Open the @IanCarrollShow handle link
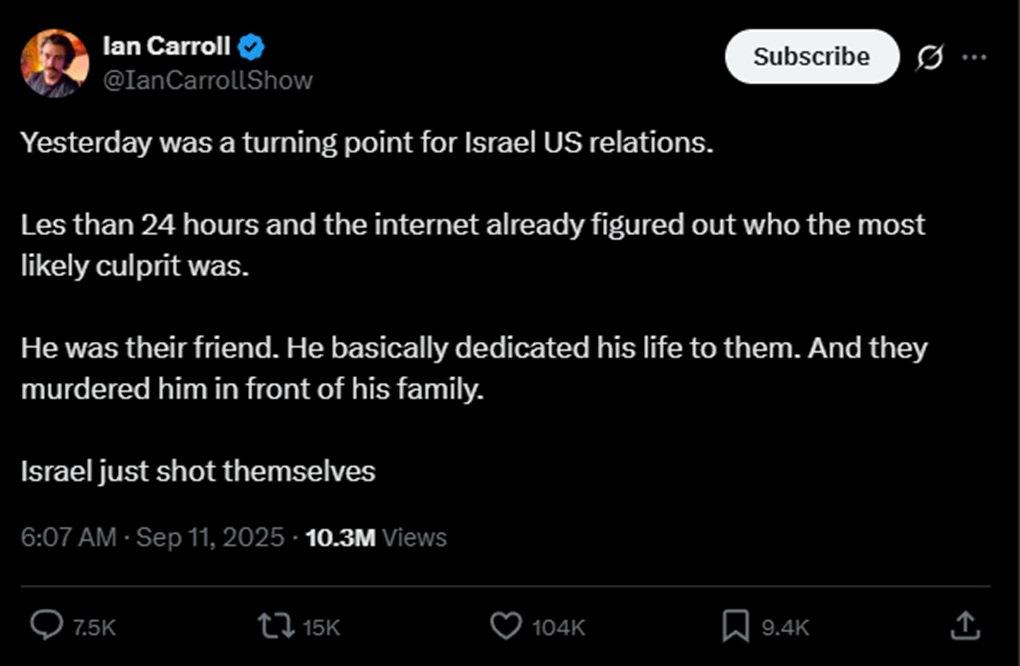 point(208,80)
